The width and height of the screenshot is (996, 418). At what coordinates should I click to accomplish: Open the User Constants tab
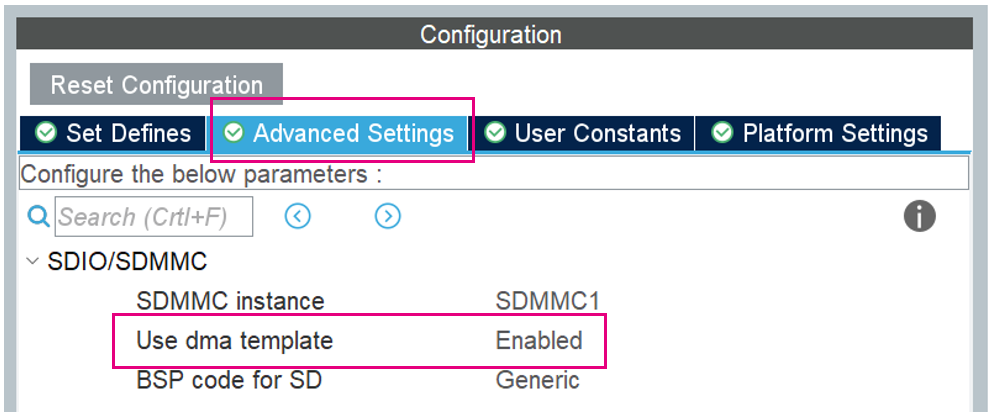tap(582, 133)
